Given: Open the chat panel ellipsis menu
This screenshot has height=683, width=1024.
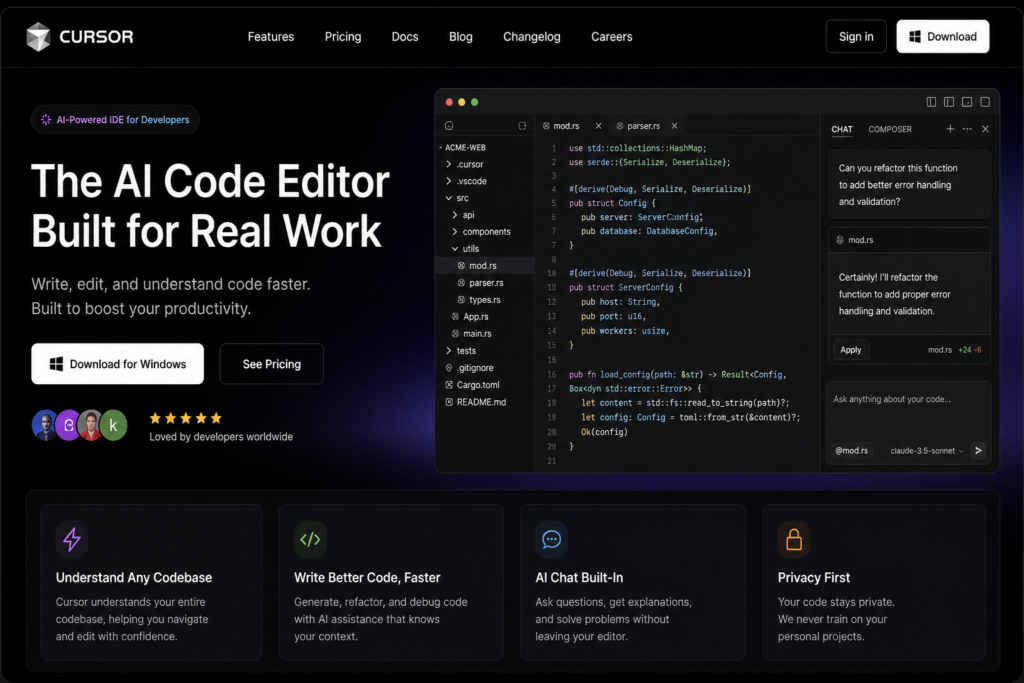Looking at the screenshot, I should (x=967, y=129).
